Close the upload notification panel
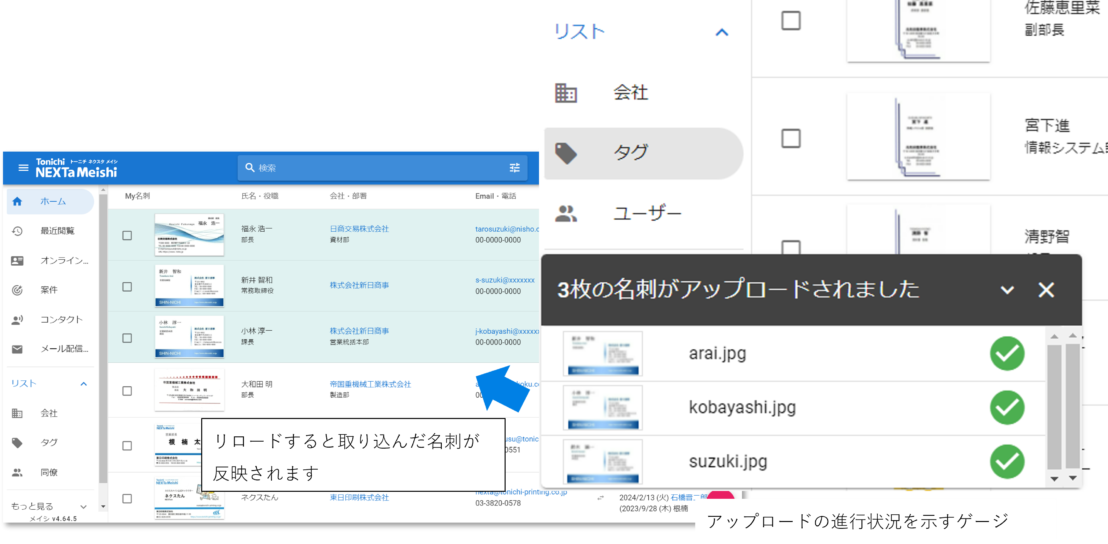1108x544 pixels. tap(1046, 290)
